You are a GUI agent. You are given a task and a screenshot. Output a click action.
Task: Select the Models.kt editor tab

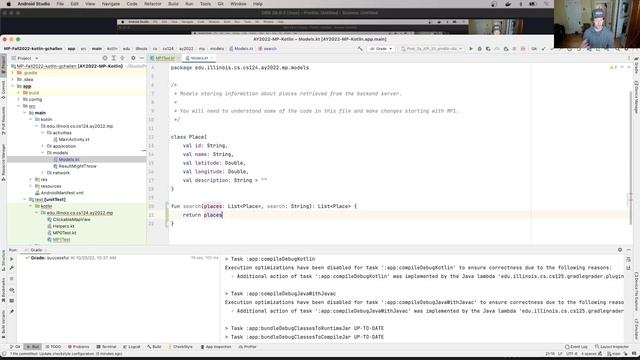click(199, 58)
